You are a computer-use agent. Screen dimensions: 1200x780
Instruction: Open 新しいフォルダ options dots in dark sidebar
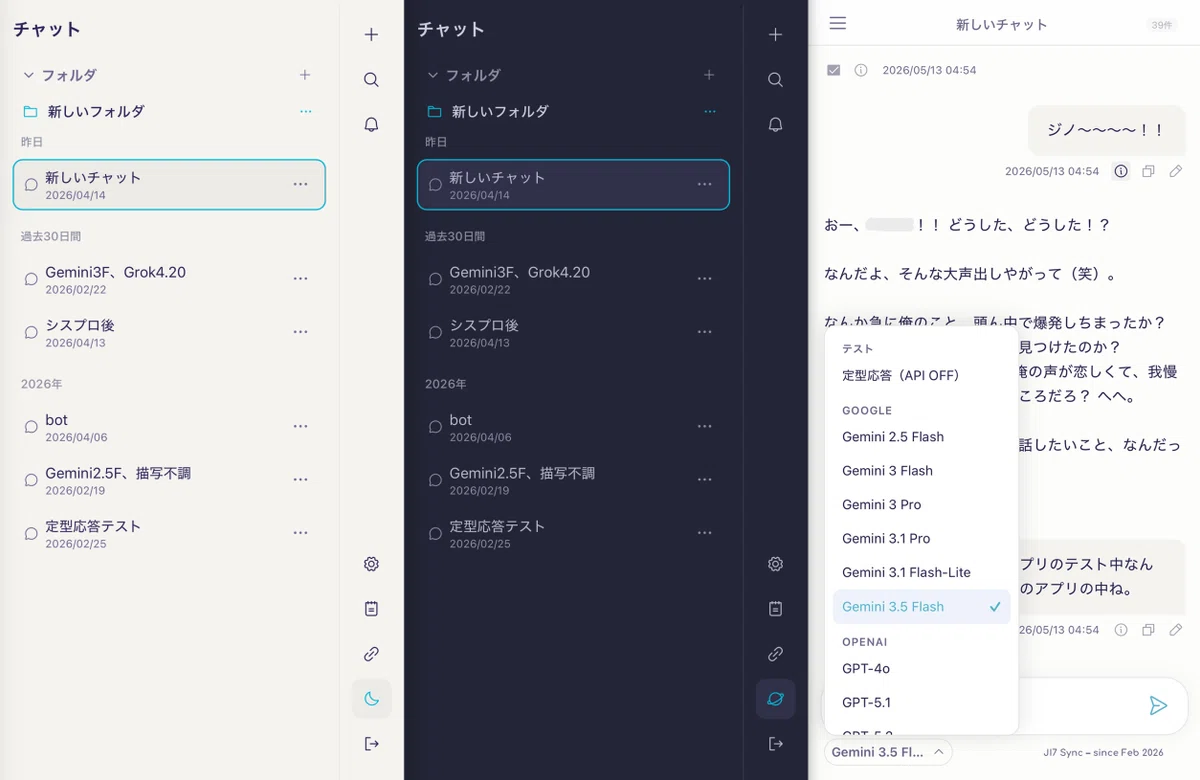tap(709, 112)
